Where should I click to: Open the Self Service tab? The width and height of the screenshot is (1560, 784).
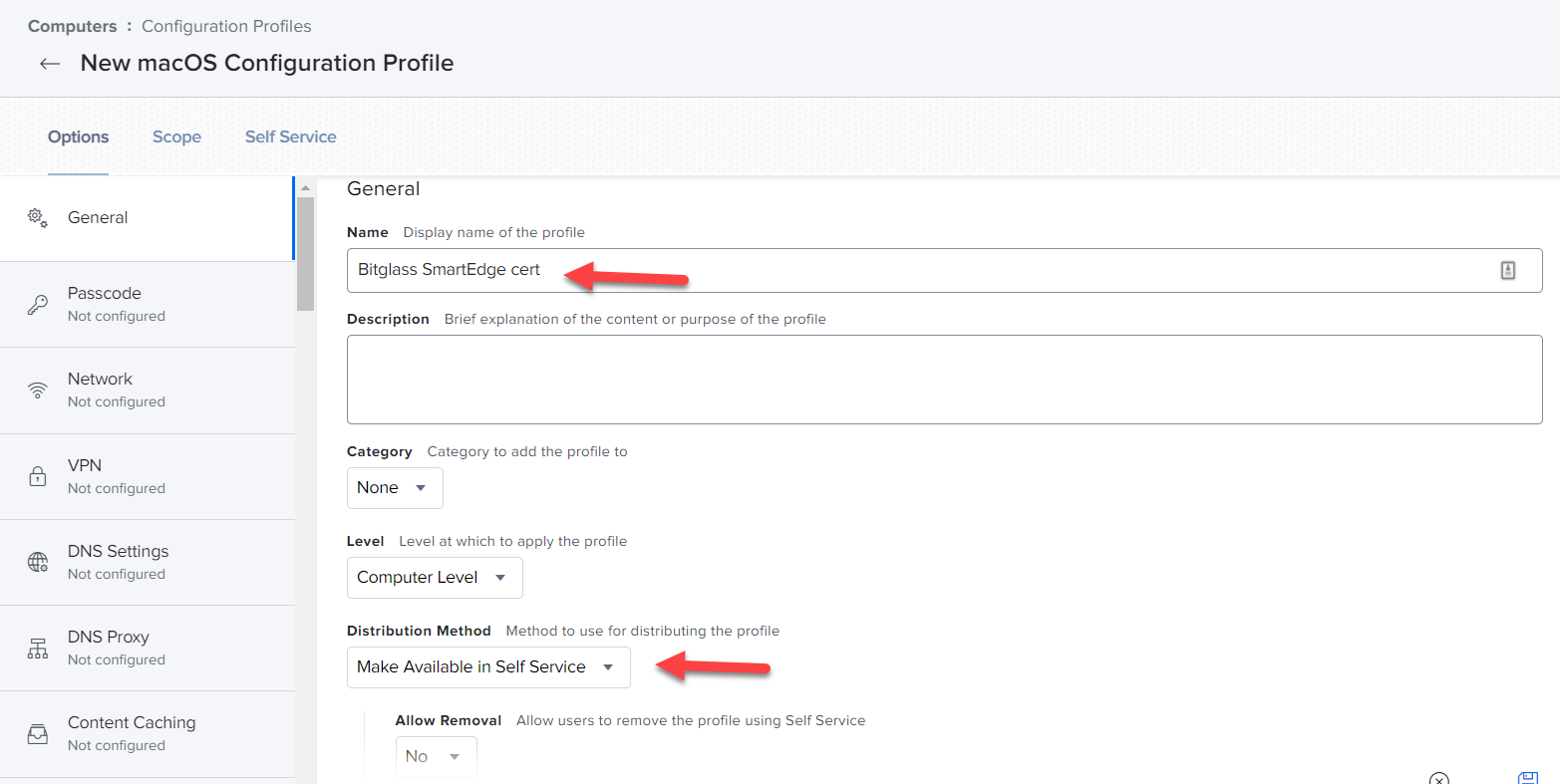point(290,136)
